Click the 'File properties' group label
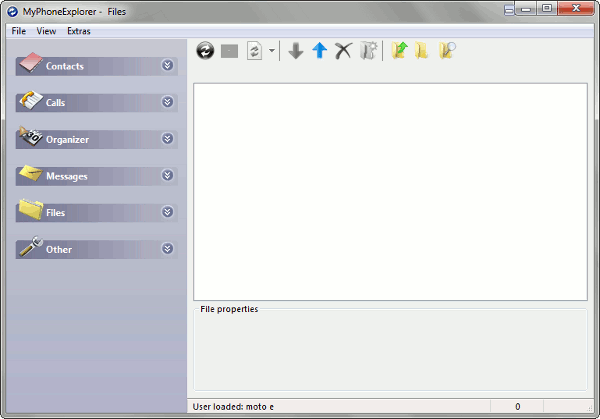 tap(229, 309)
